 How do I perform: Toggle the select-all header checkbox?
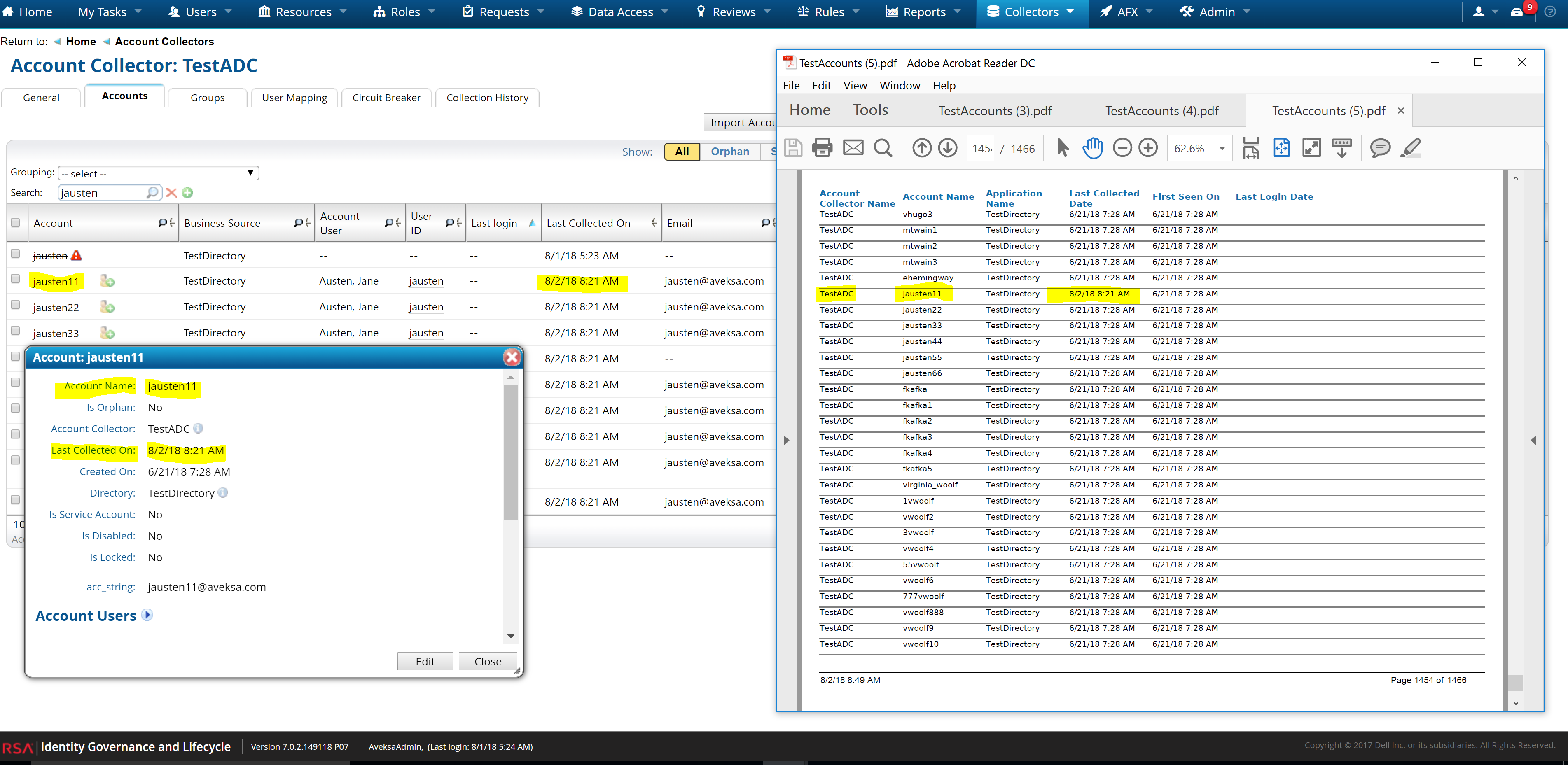(x=16, y=222)
